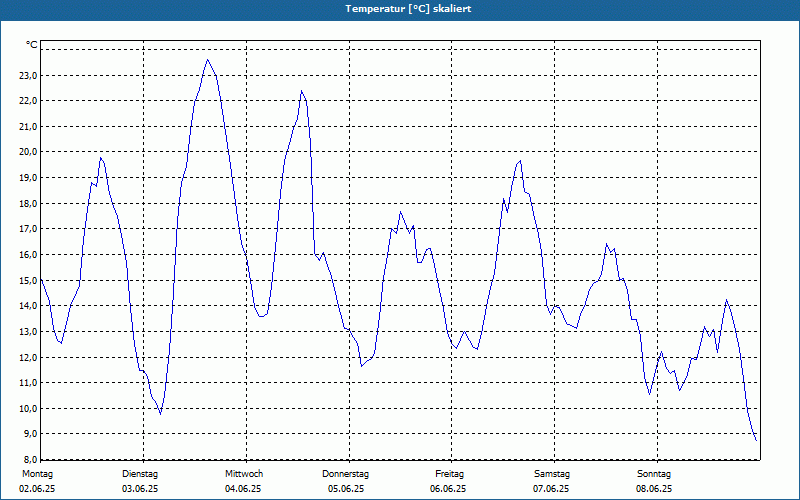Viewport: 800px width, 500px height.
Task: Click the 03.06.25 date label
Action: click(x=140, y=489)
